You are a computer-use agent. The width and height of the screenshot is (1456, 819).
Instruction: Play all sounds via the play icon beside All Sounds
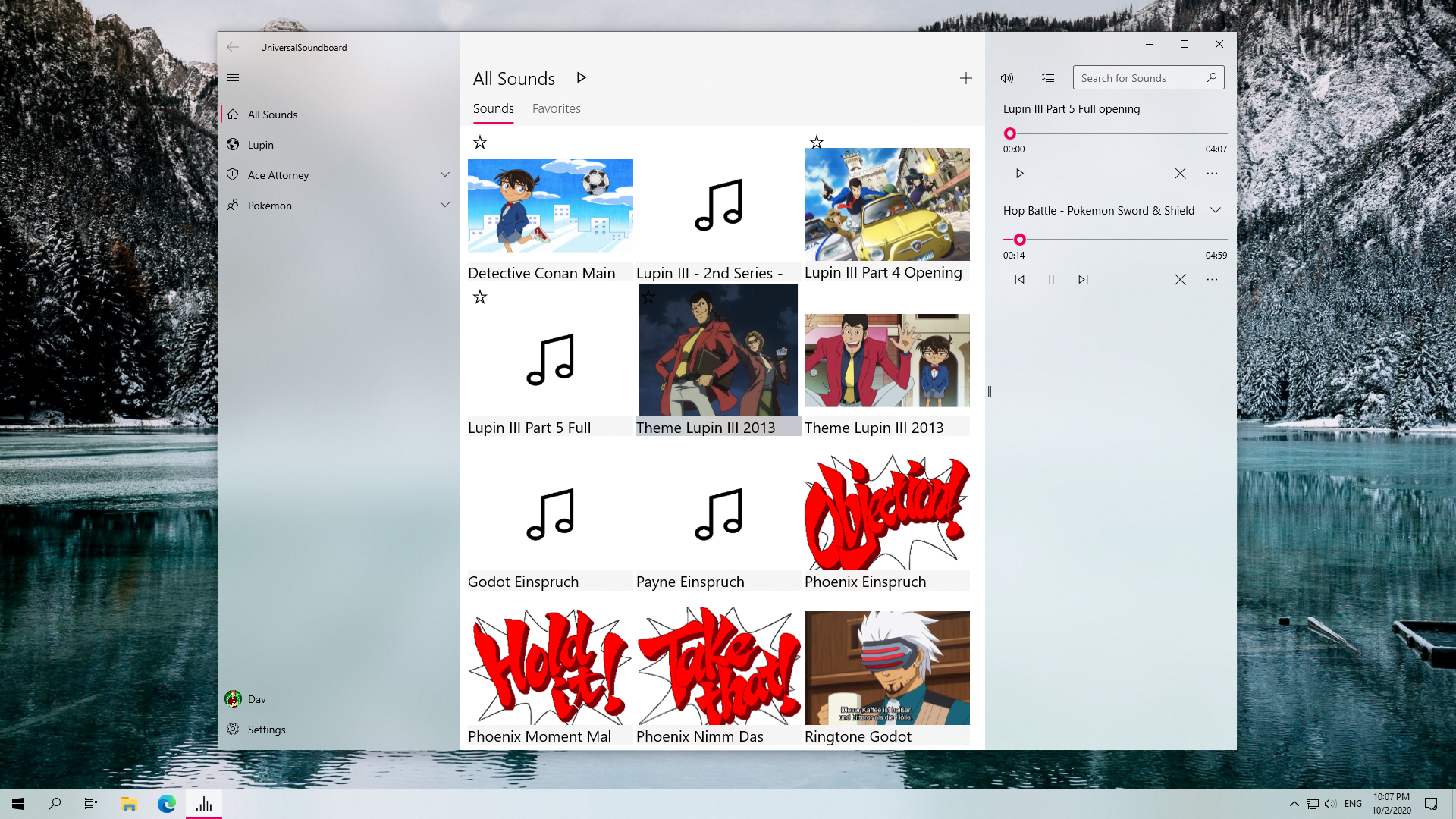pyautogui.click(x=581, y=77)
